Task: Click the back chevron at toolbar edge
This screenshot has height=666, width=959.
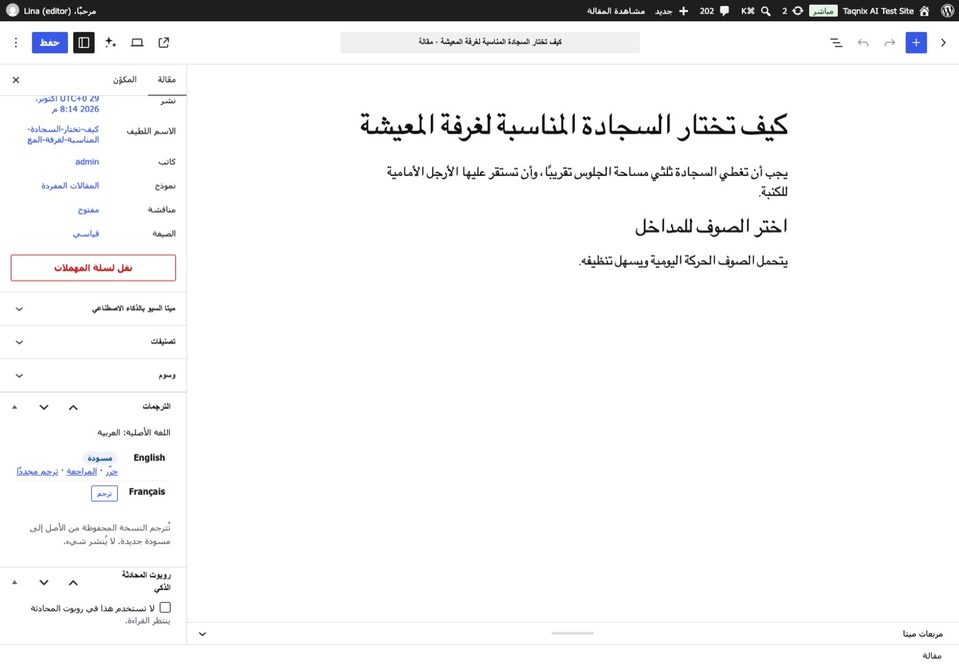Action: pyautogui.click(x=943, y=42)
